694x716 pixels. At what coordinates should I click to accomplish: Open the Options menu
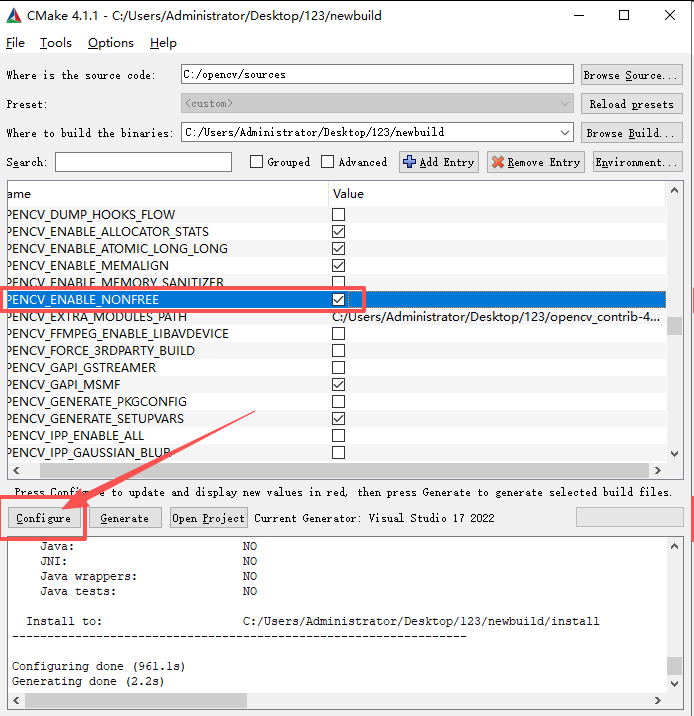111,43
